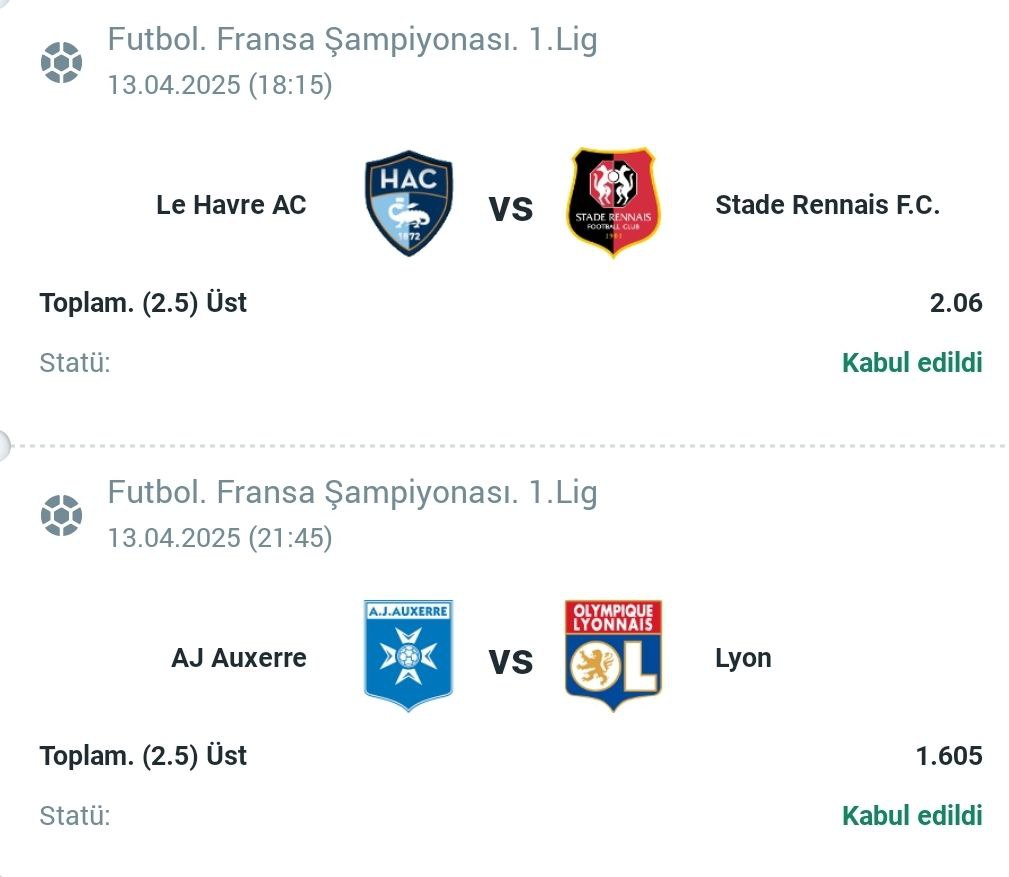Click the 13.04.2025 (18:15) match date

219,85
